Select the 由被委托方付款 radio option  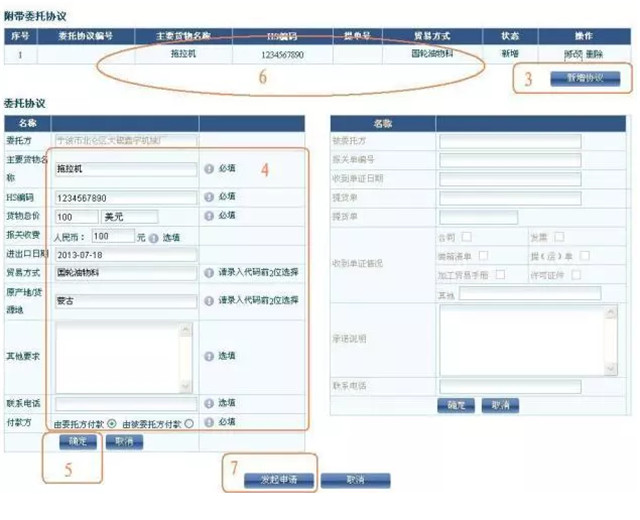pyautogui.click(x=188, y=423)
